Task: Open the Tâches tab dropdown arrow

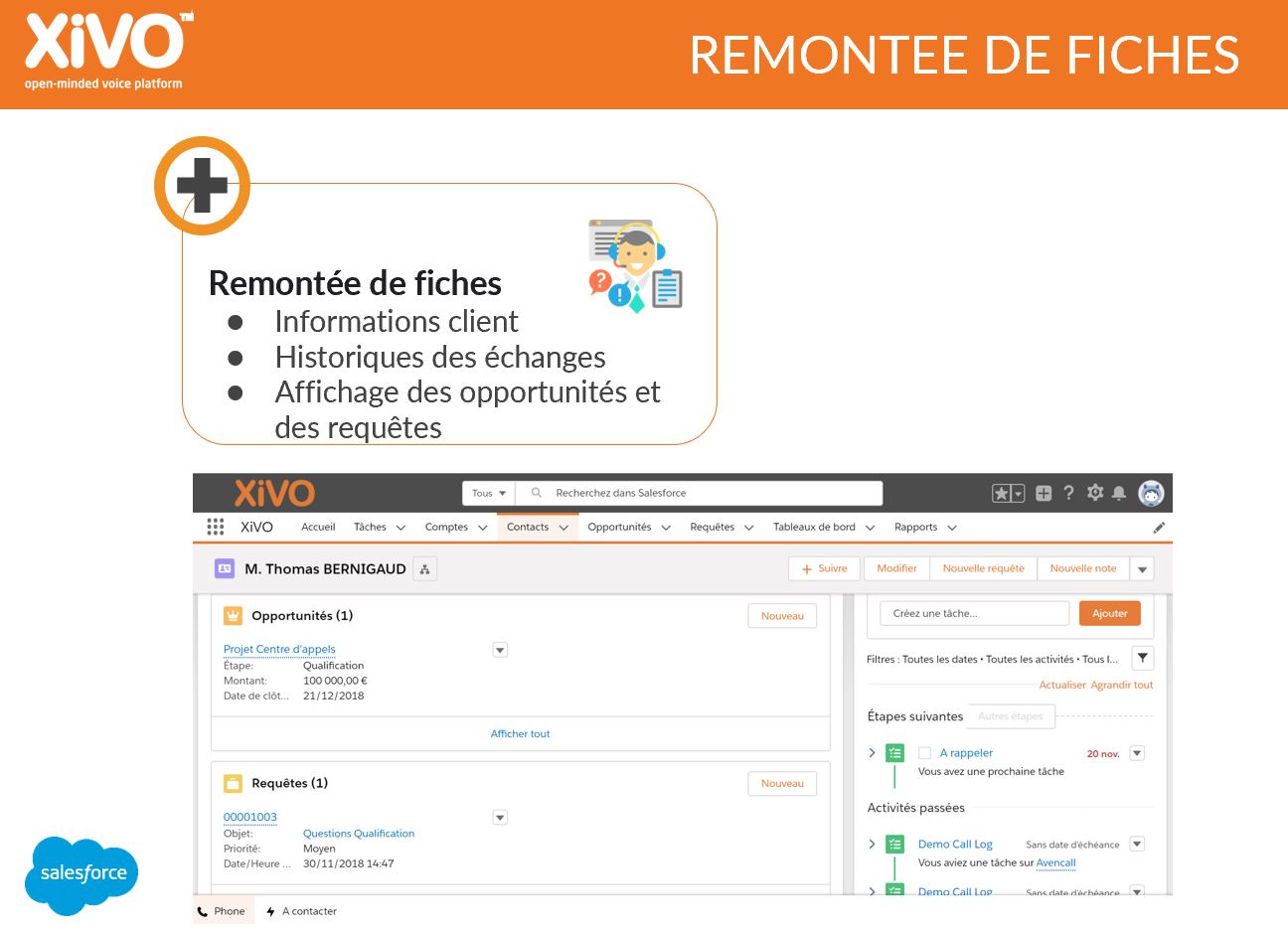Action: [x=401, y=528]
